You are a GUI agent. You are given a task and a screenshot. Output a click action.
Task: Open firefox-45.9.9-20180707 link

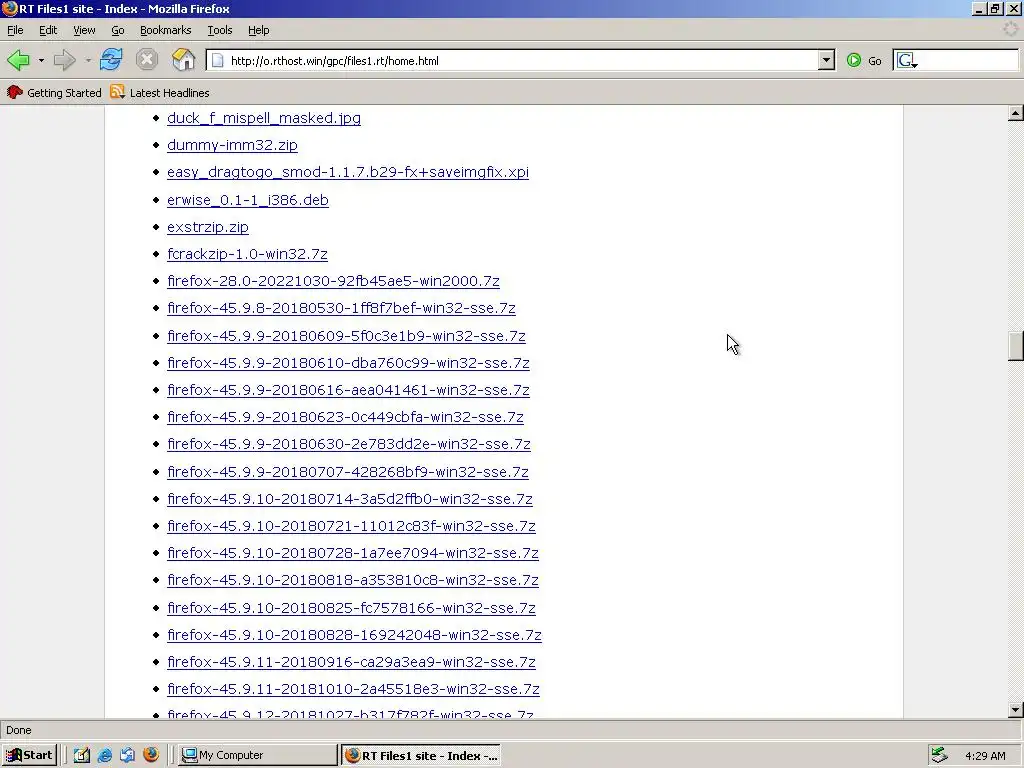(348, 472)
